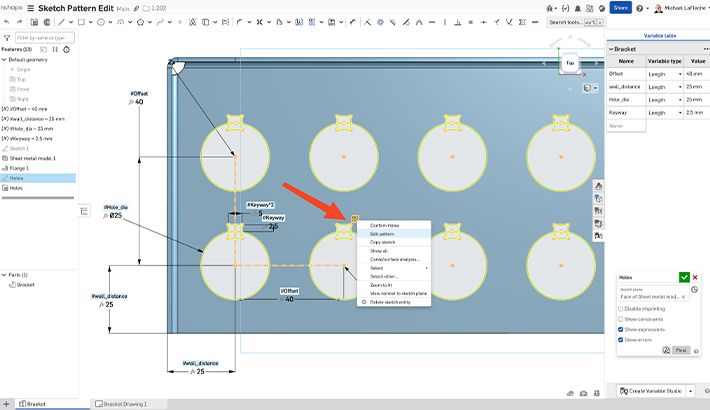Collapse the Default geometry tree group
Viewport: 710px width, 410px height.
click(x=4, y=60)
